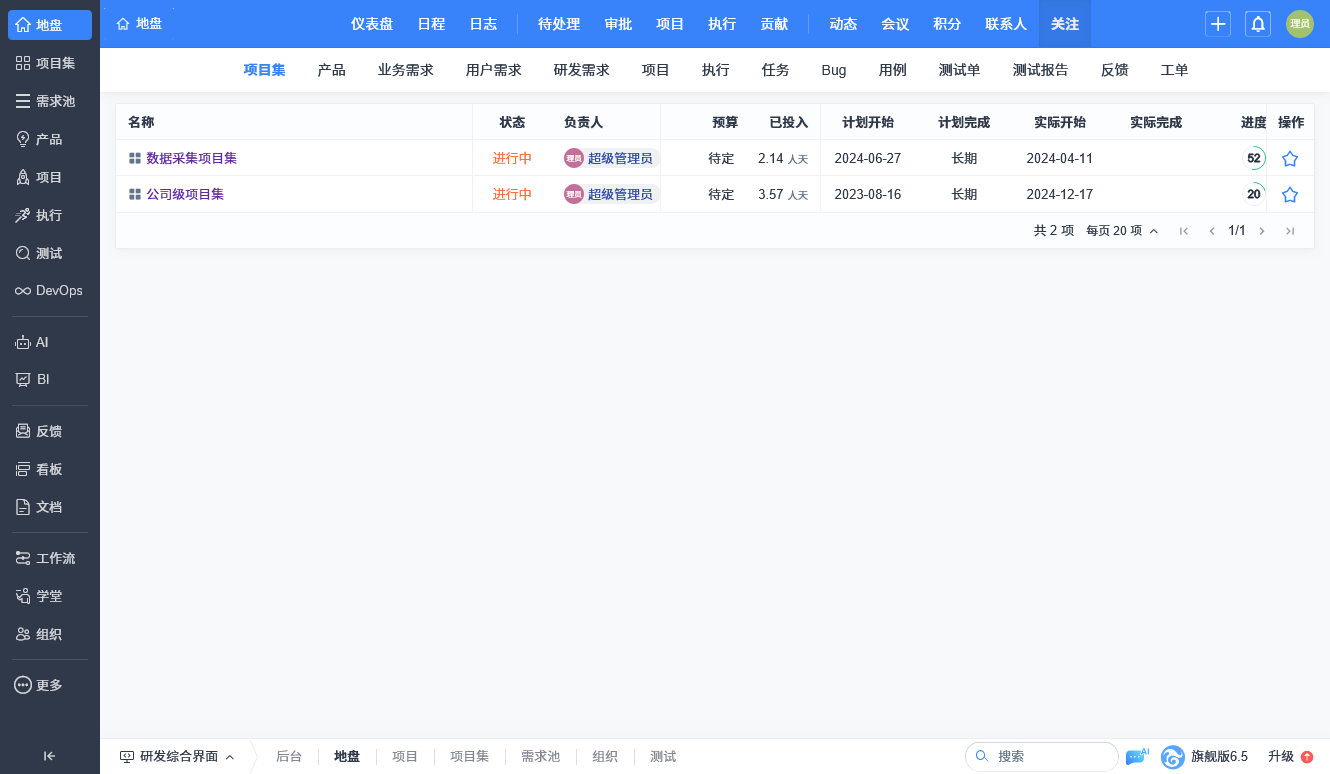The image size is (1330, 774).
Task: Click the plus quick-create icon
Action: (x=1218, y=24)
